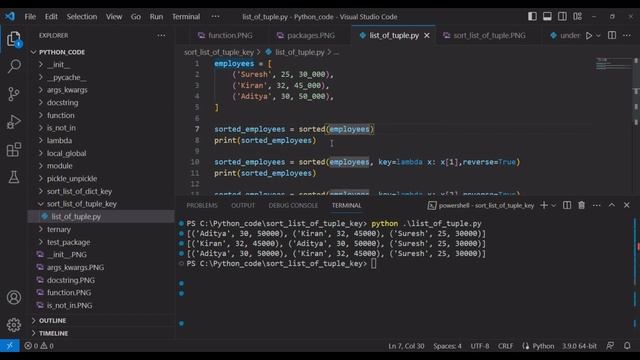Click list_of_tuple.py breadcrumb
Image resolution: width=640 pixels, height=360 pixels.
pyautogui.click(x=300, y=52)
